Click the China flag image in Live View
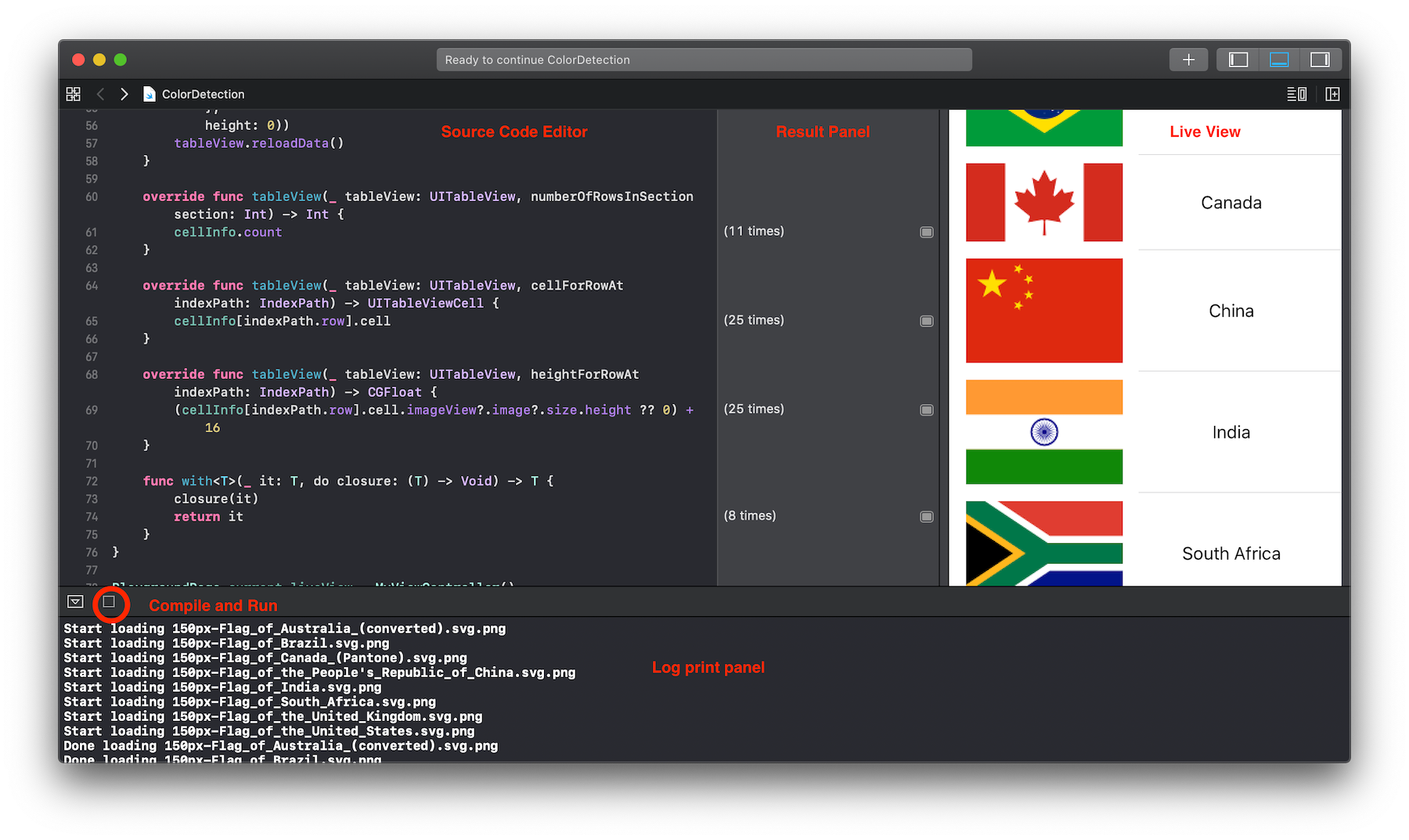The image size is (1409, 840). 1044,311
